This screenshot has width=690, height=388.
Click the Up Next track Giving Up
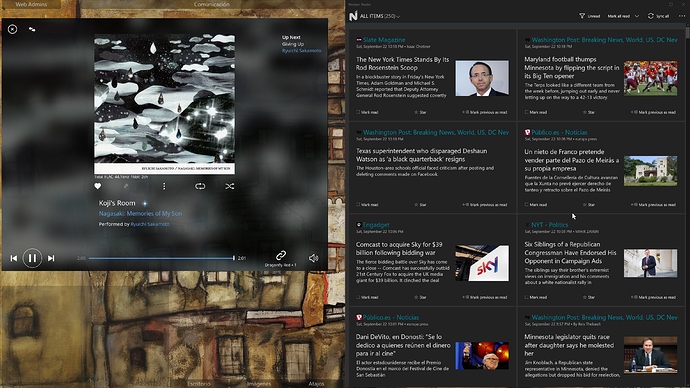point(293,44)
